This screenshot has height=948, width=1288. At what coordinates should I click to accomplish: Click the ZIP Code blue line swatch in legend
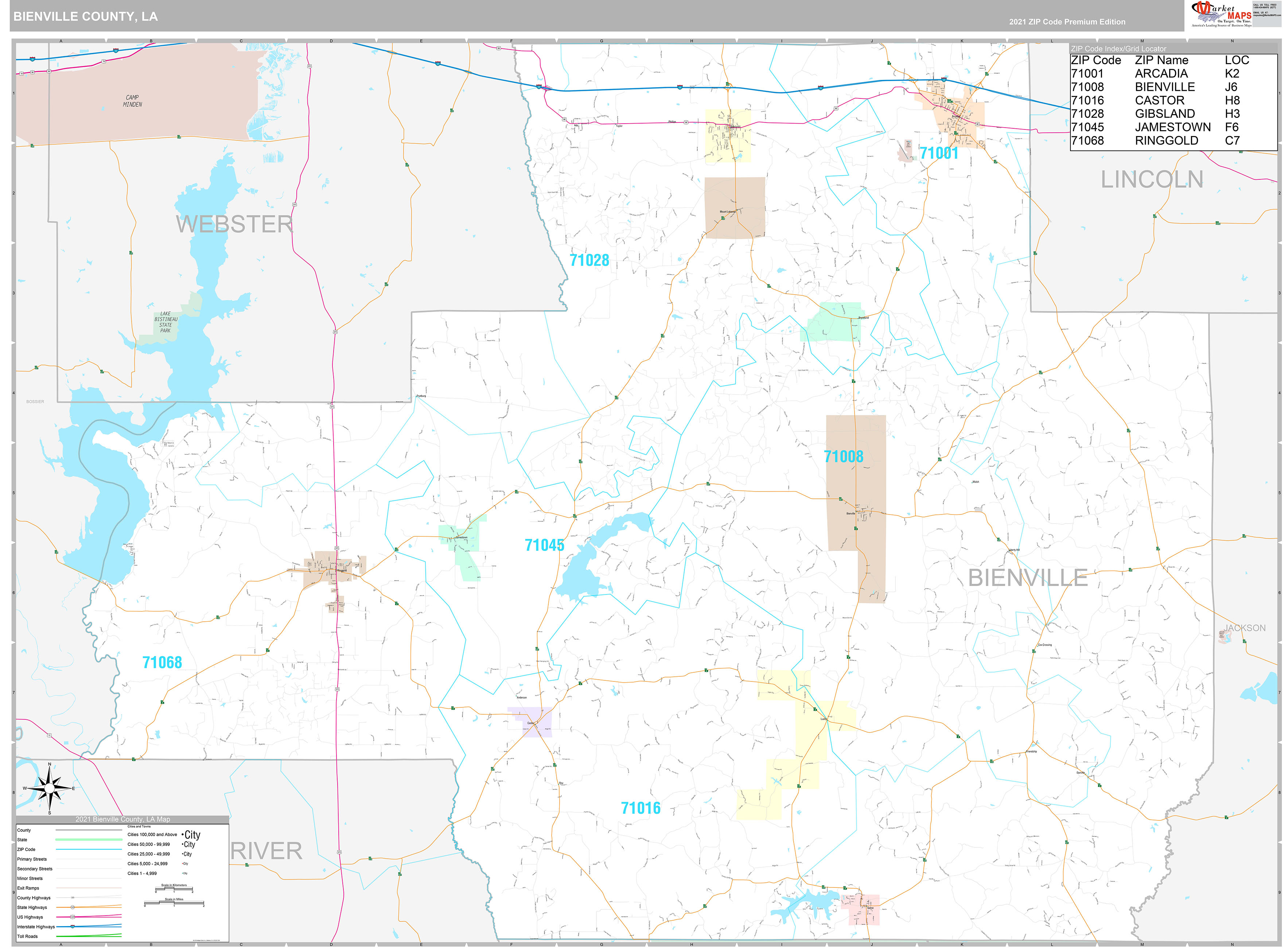[89, 849]
